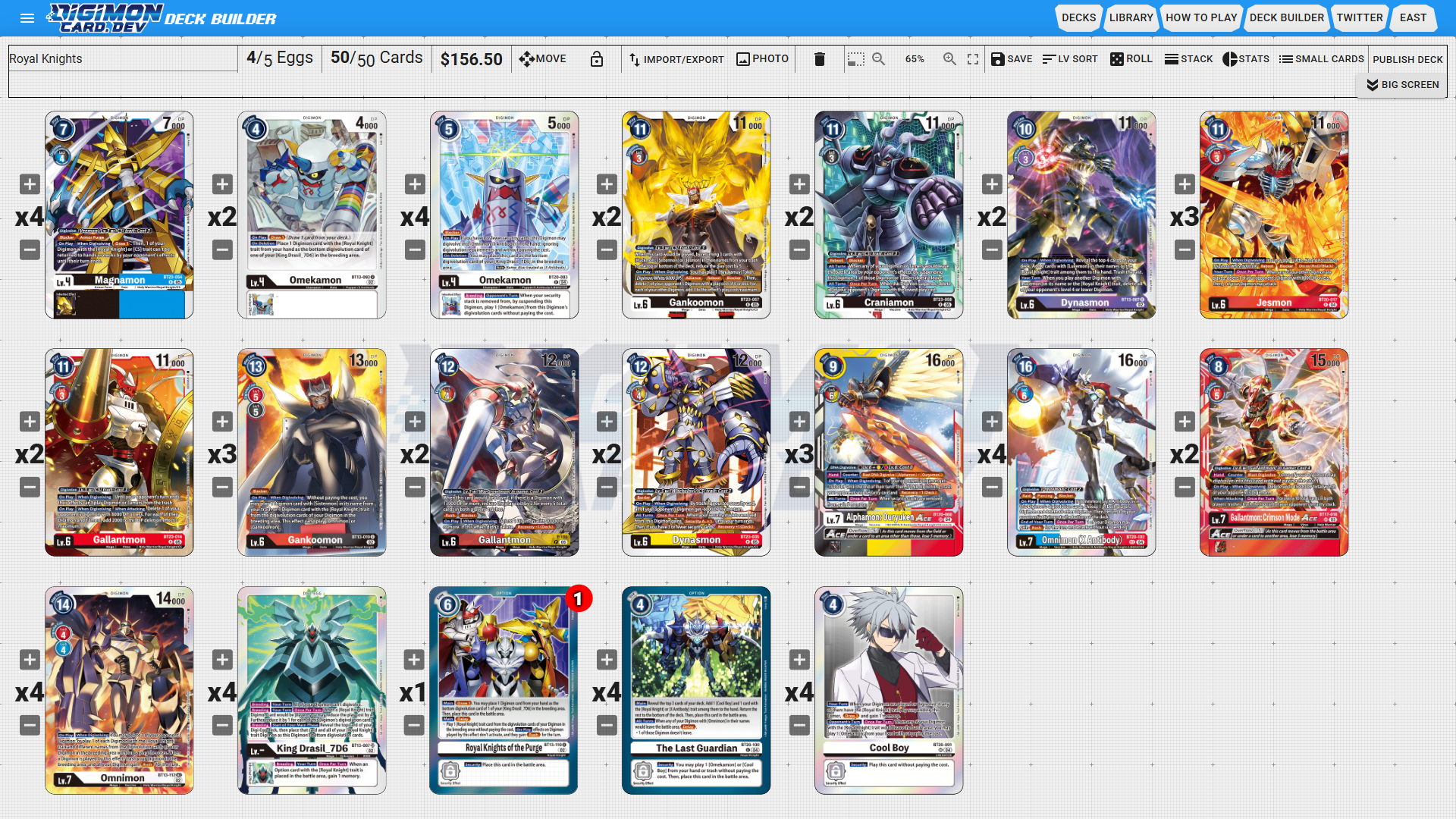Go to HOW TO PLAY tab
Image resolution: width=1456 pixels, height=819 pixels.
point(1200,17)
